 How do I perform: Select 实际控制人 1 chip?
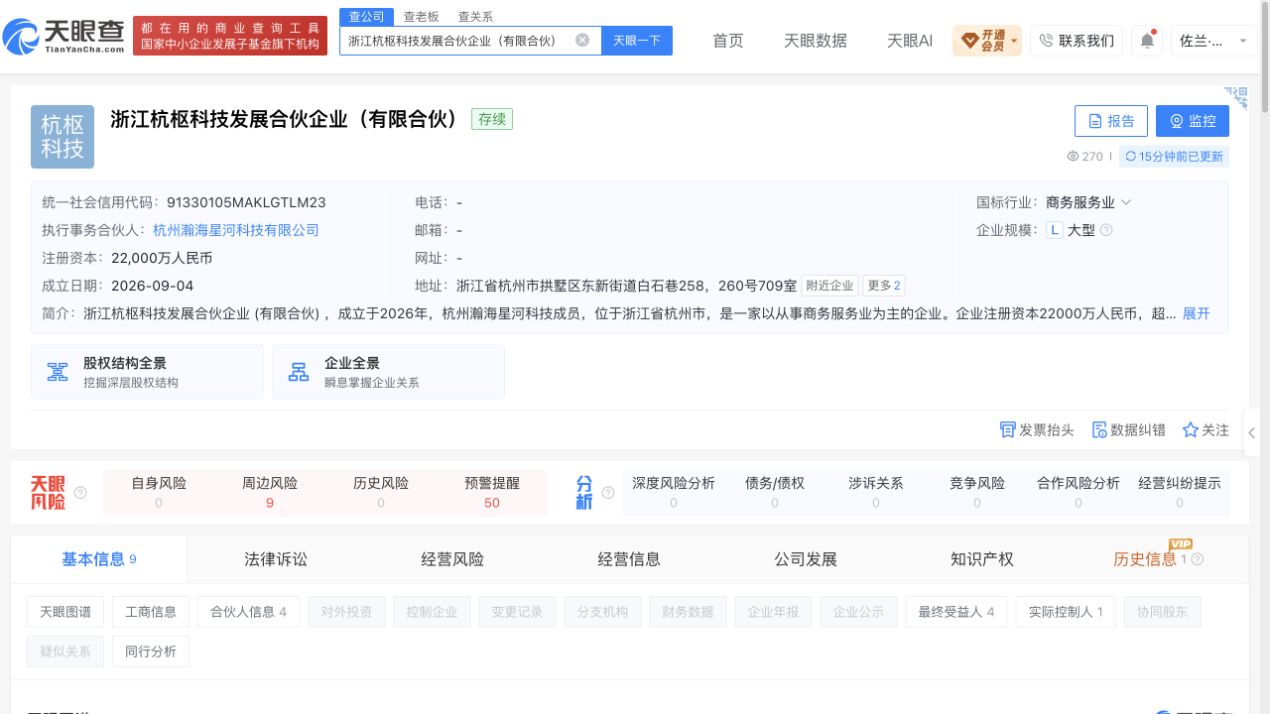click(1065, 612)
